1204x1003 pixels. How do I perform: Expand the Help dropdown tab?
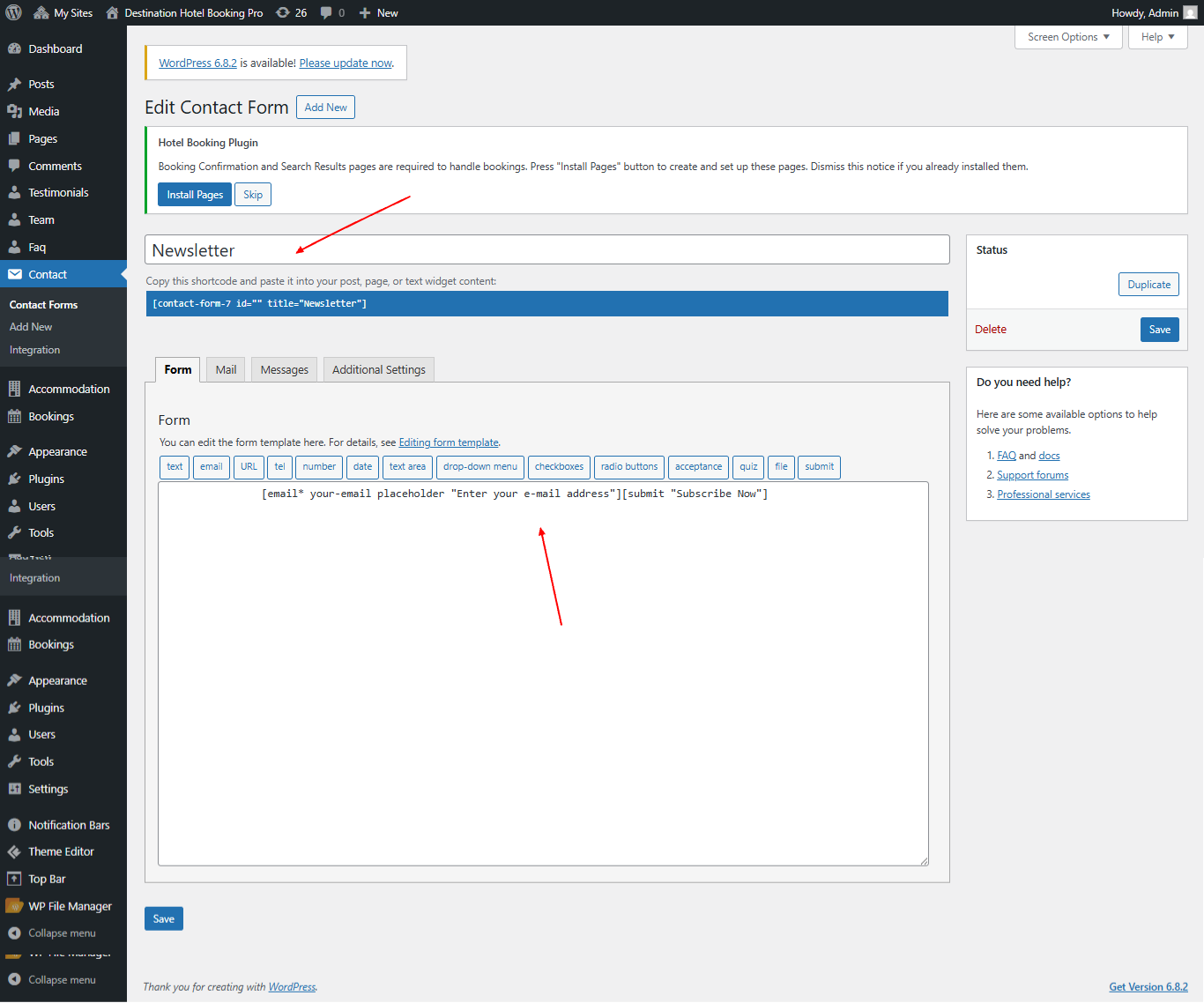(x=1158, y=37)
